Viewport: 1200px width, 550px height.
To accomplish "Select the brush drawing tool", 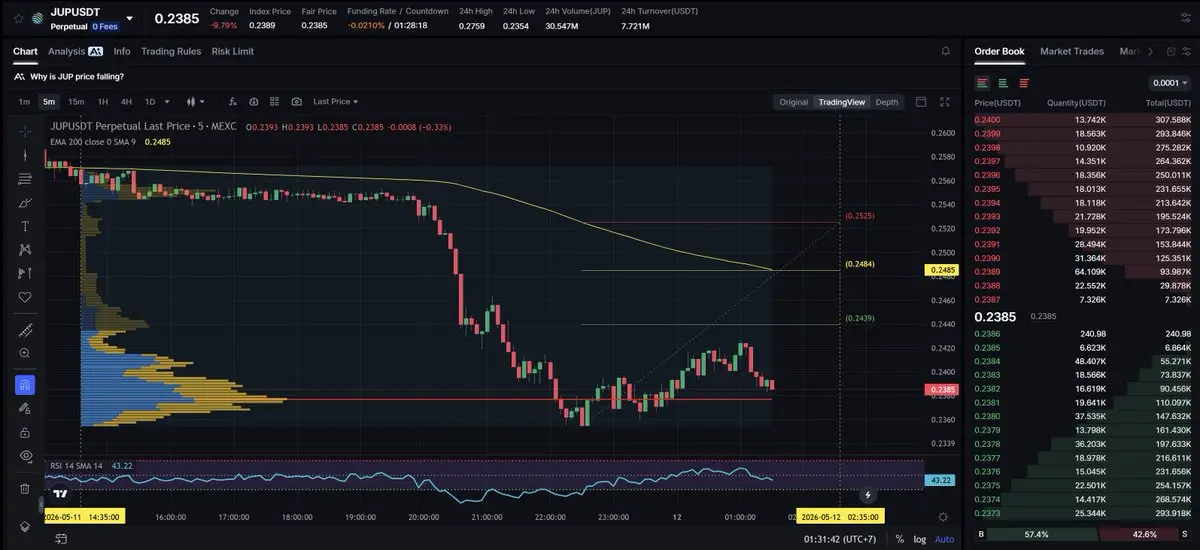I will point(25,203).
